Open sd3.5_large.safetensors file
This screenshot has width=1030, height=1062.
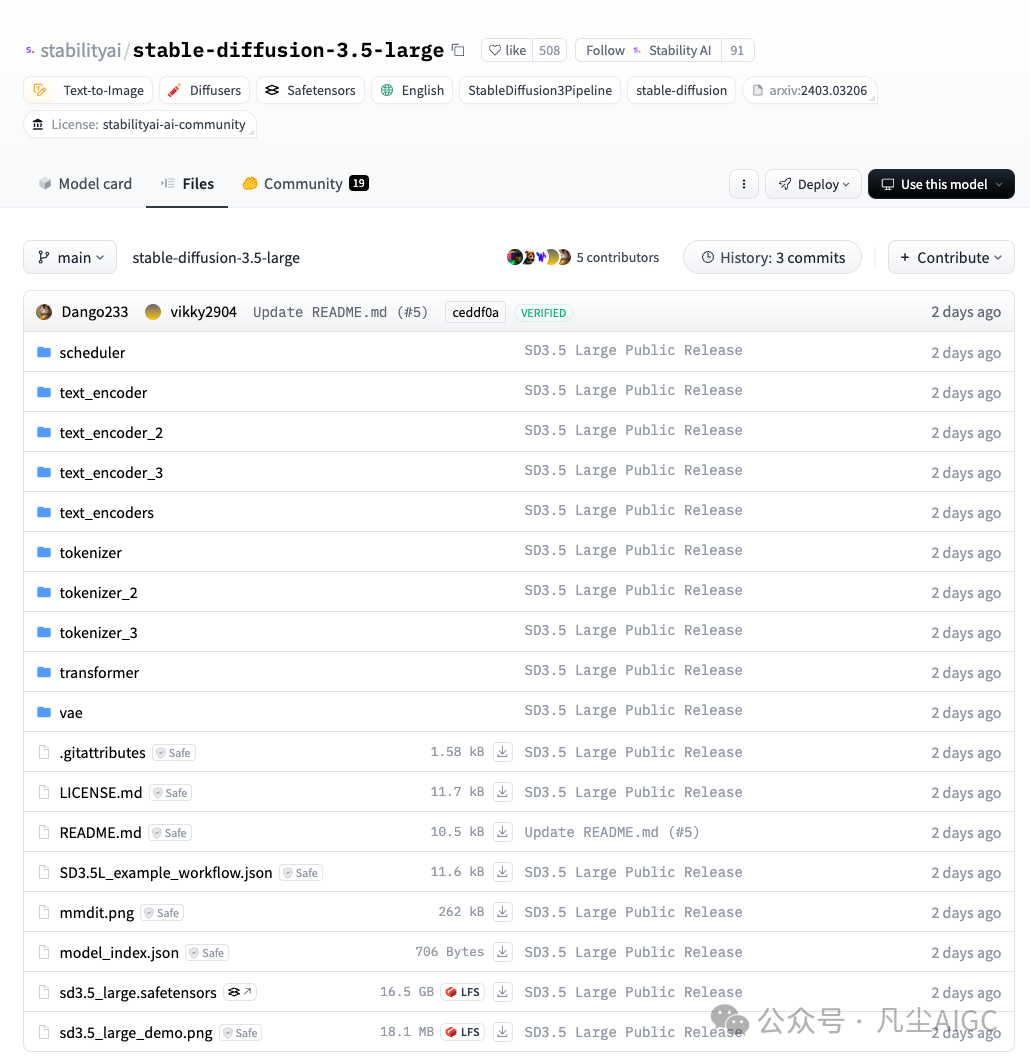(x=138, y=992)
